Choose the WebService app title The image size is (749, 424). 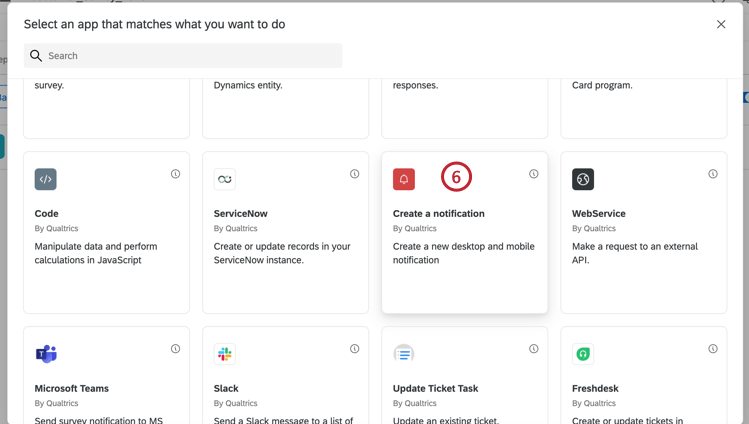599,213
